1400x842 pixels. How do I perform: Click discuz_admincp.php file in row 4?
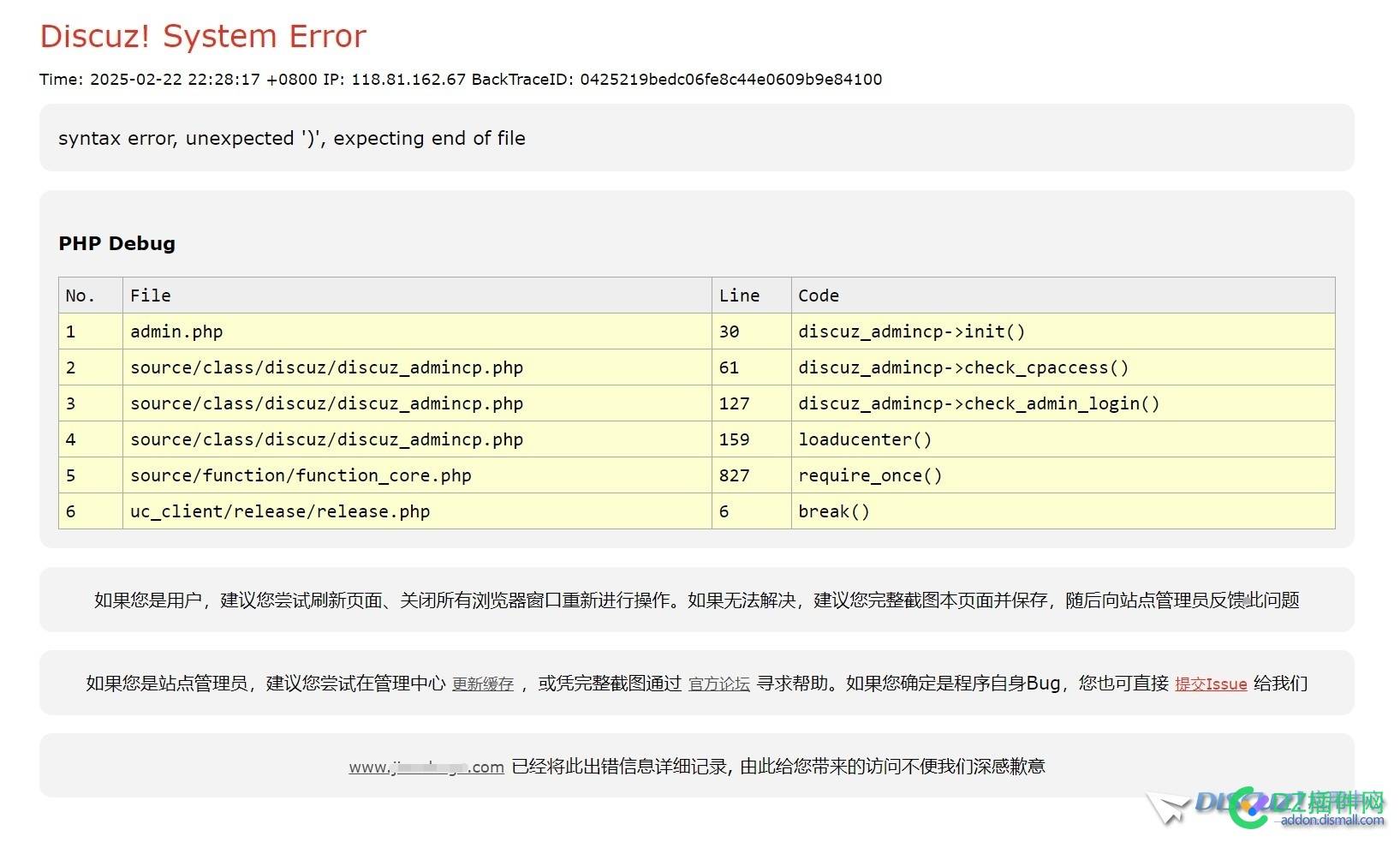(417, 439)
